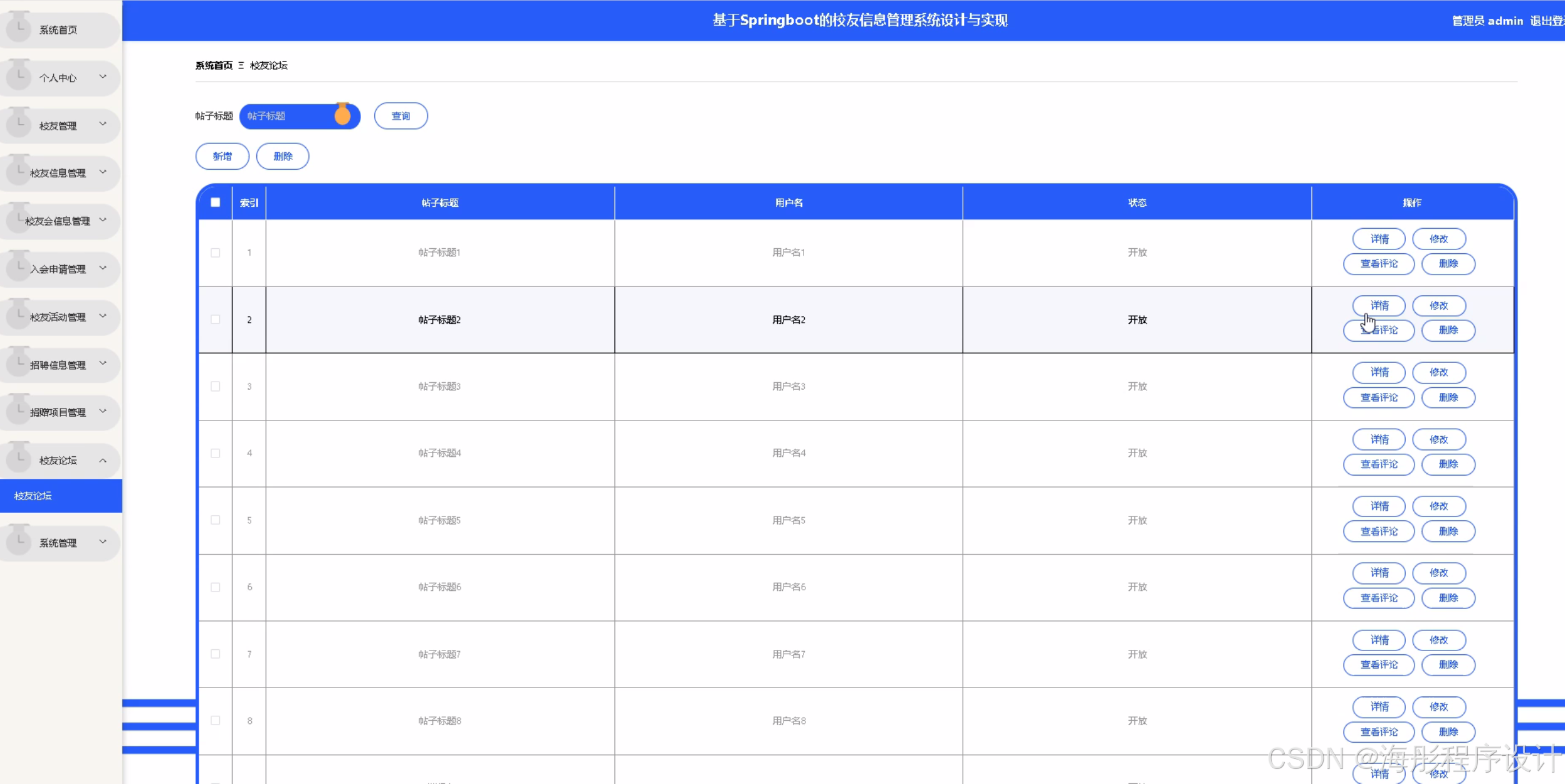Image resolution: width=1565 pixels, height=784 pixels.
Task: Click the icon beside 系统管理 menu
Action: (x=19, y=541)
